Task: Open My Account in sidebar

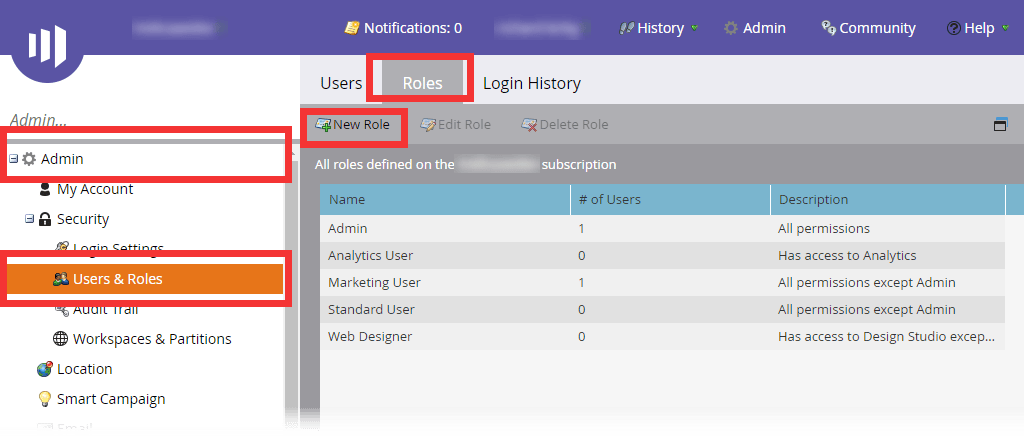Action: click(95, 189)
